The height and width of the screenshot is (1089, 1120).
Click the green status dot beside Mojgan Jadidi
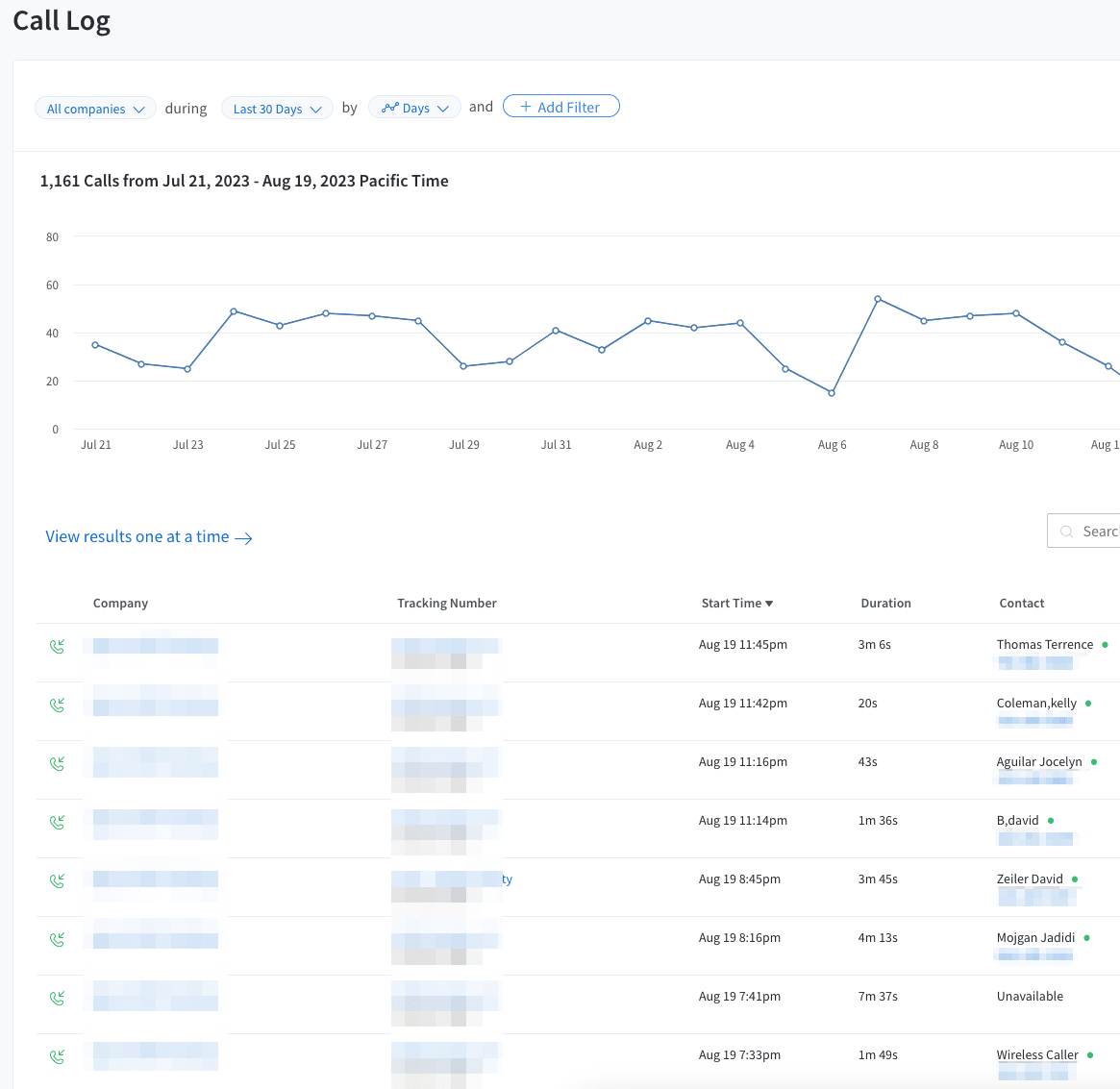coord(1086,937)
